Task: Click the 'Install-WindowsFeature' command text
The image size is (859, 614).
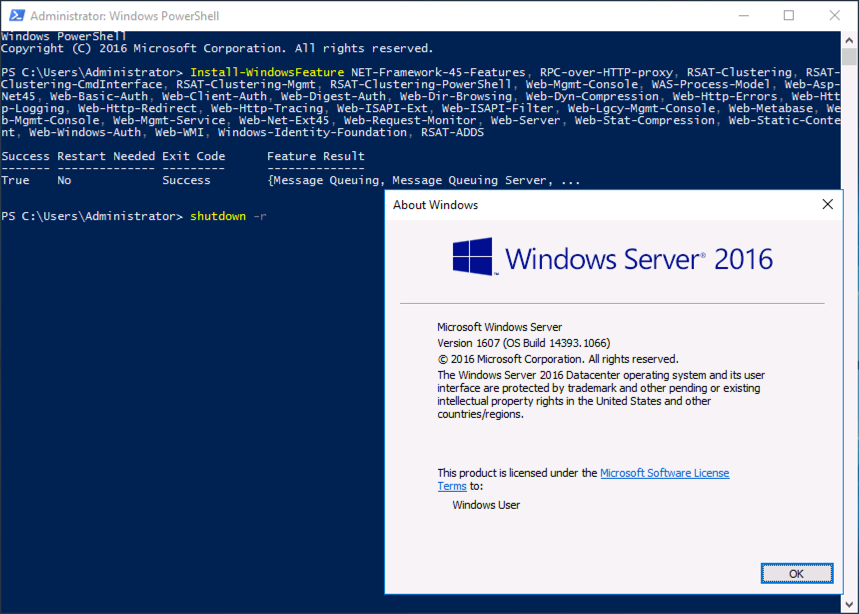Action: point(267,72)
